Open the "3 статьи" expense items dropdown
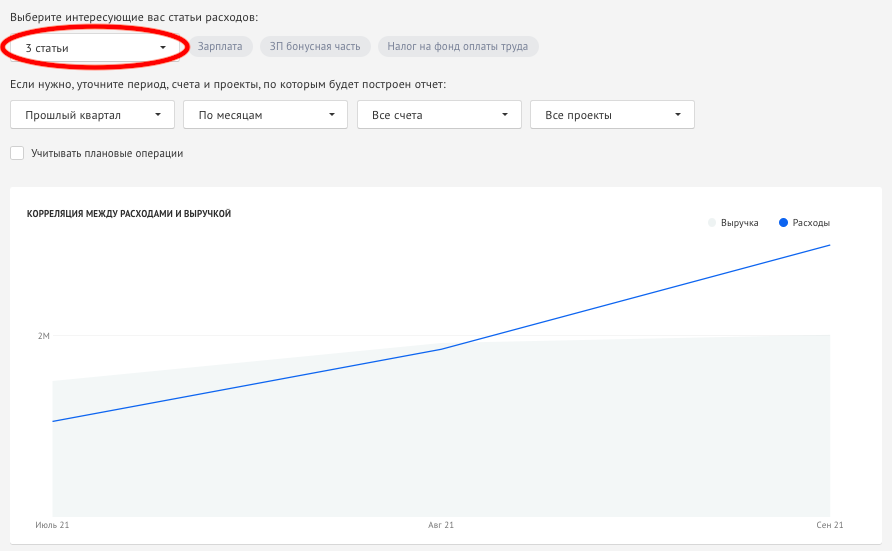The image size is (892, 551). (92, 47)
